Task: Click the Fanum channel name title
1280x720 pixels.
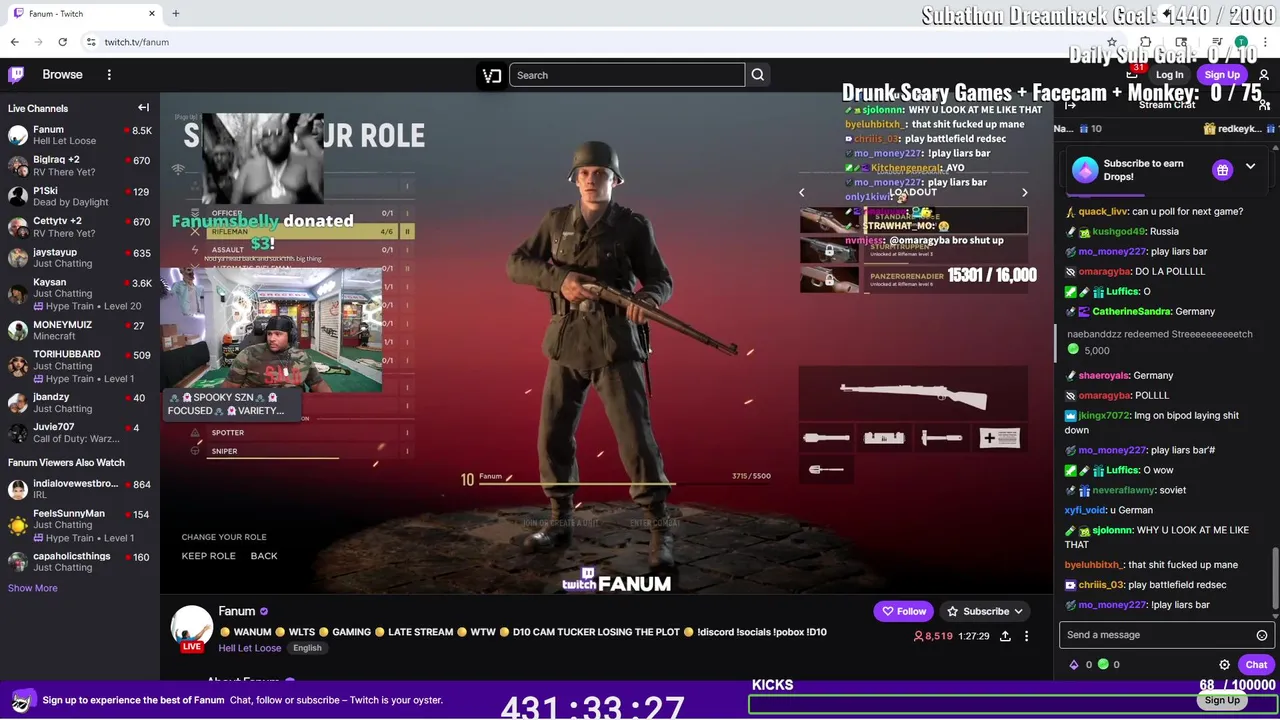Action: click(237, 611)
